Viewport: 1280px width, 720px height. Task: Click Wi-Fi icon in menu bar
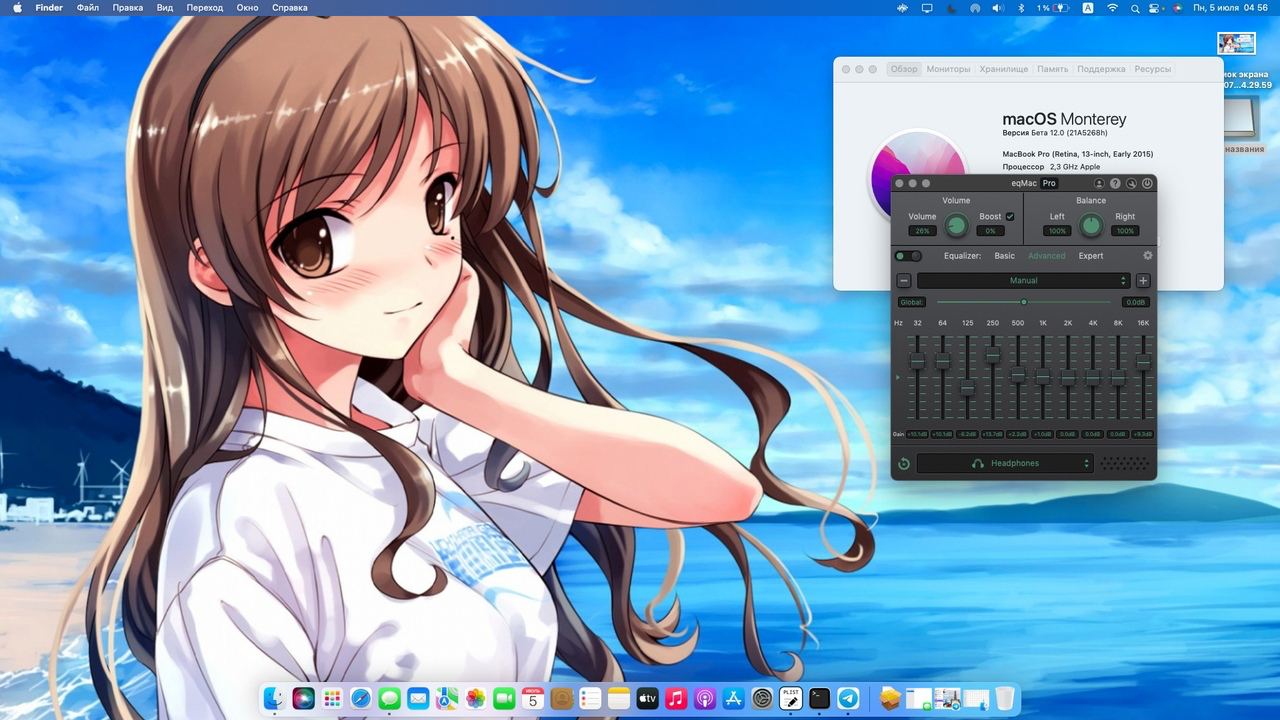coord(1112,8)
